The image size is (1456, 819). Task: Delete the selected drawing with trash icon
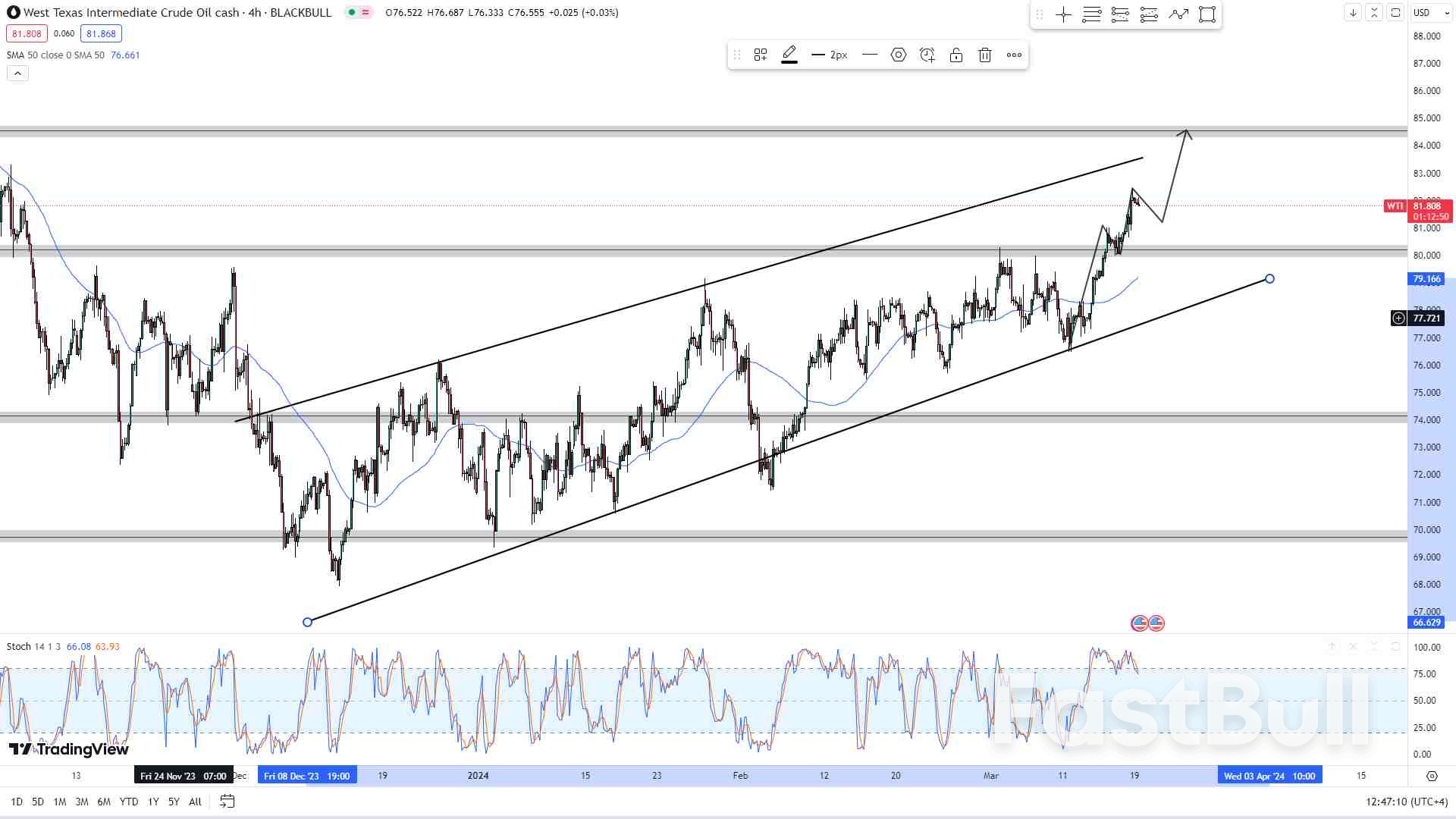985,55
